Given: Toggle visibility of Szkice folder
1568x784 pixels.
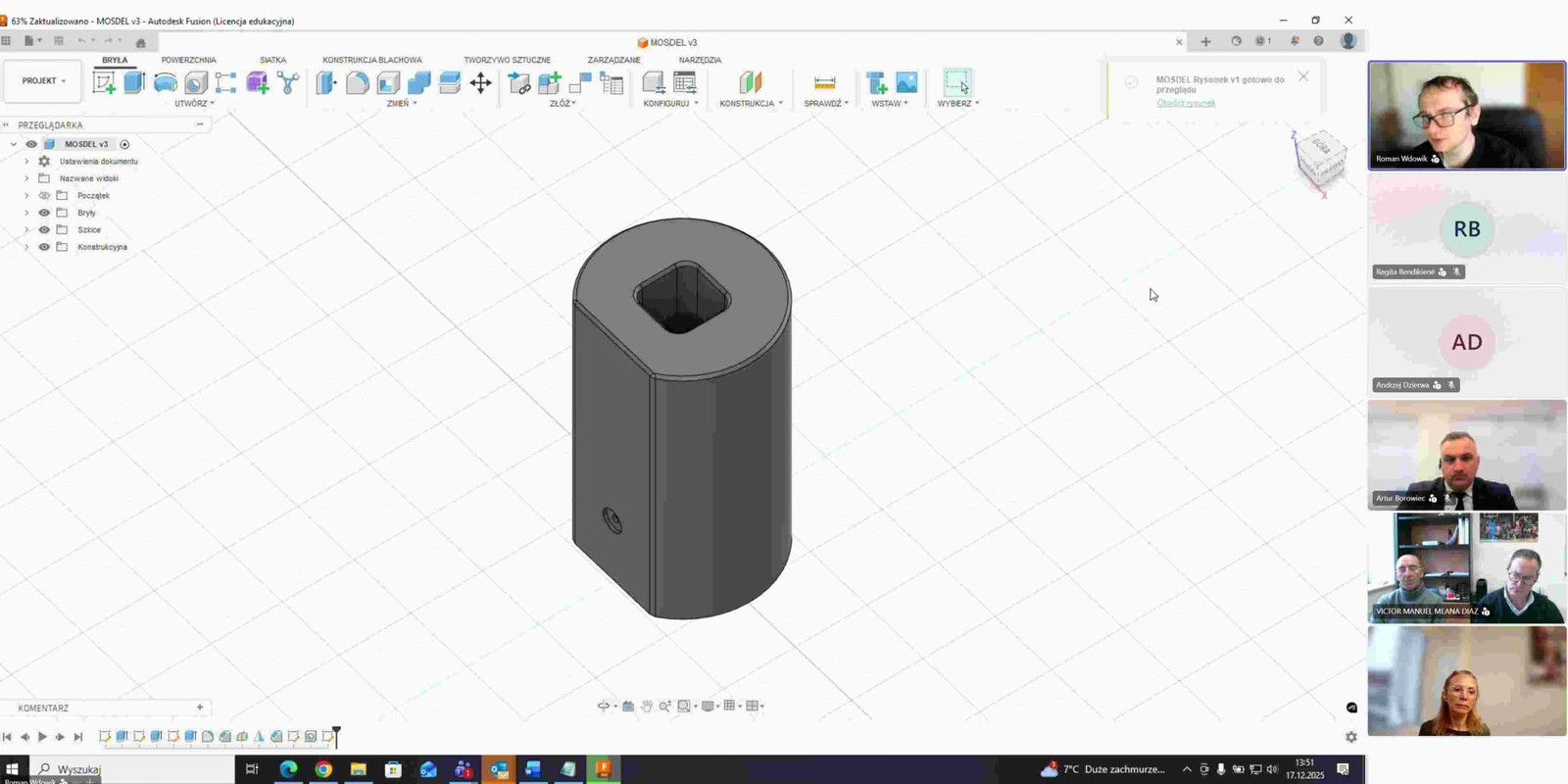Looking at the screenshot, I should point(44,230).
